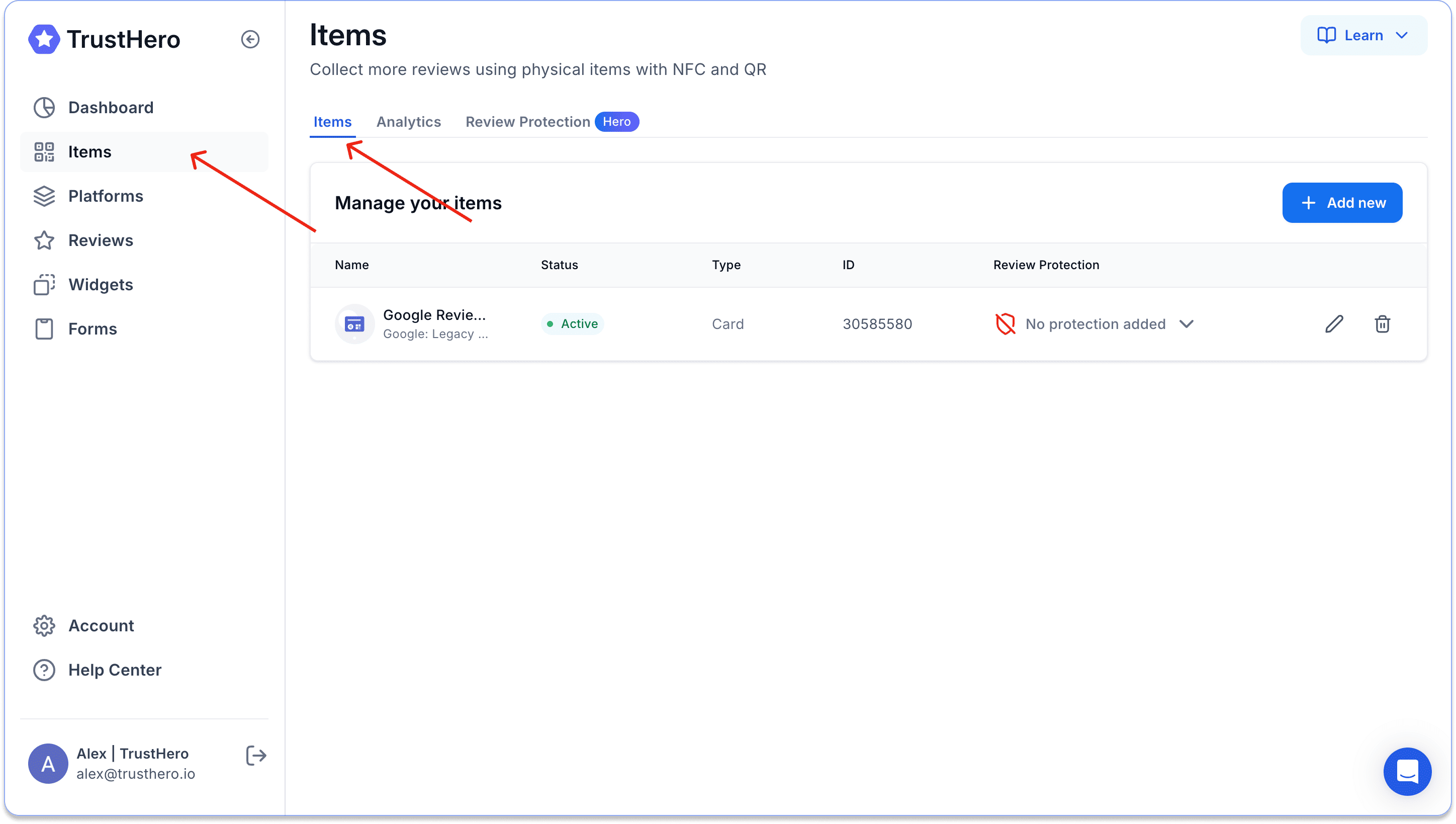Click the Add new button
The width and height of the screenshot is (1456, 824).
pos(1342,203)
